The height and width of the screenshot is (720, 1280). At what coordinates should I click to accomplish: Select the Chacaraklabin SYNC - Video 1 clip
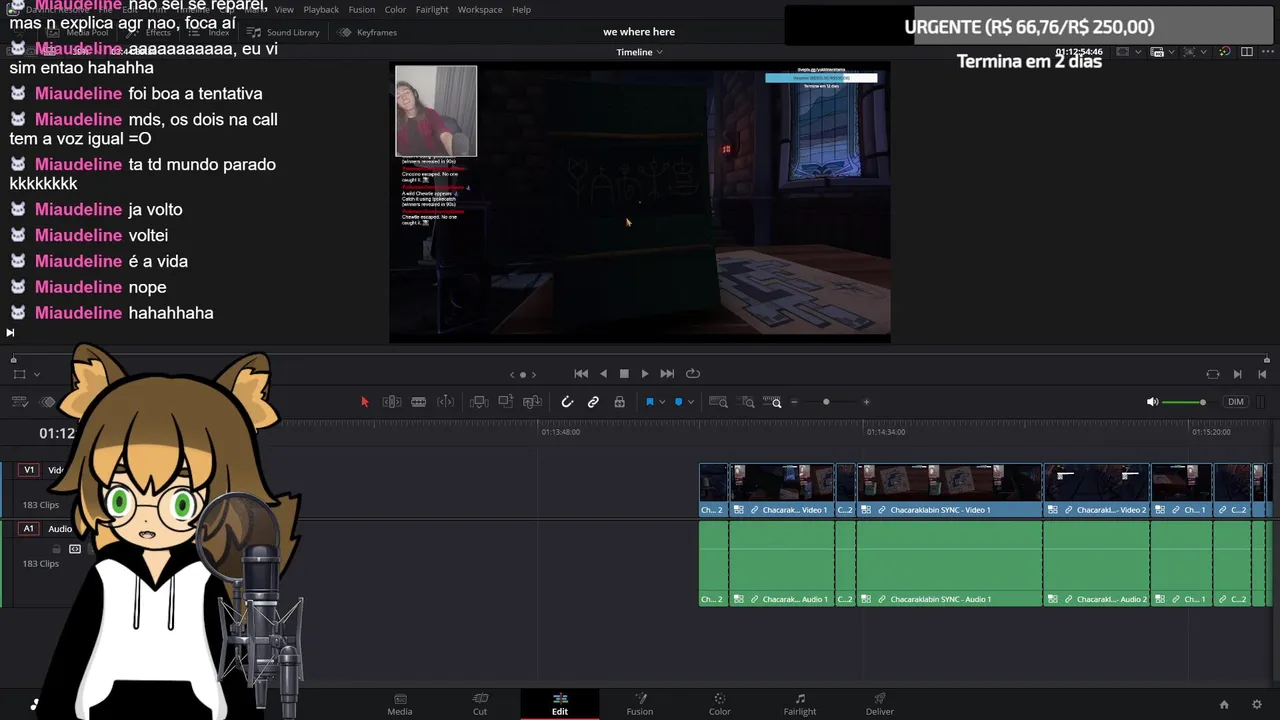click(949, 490)
